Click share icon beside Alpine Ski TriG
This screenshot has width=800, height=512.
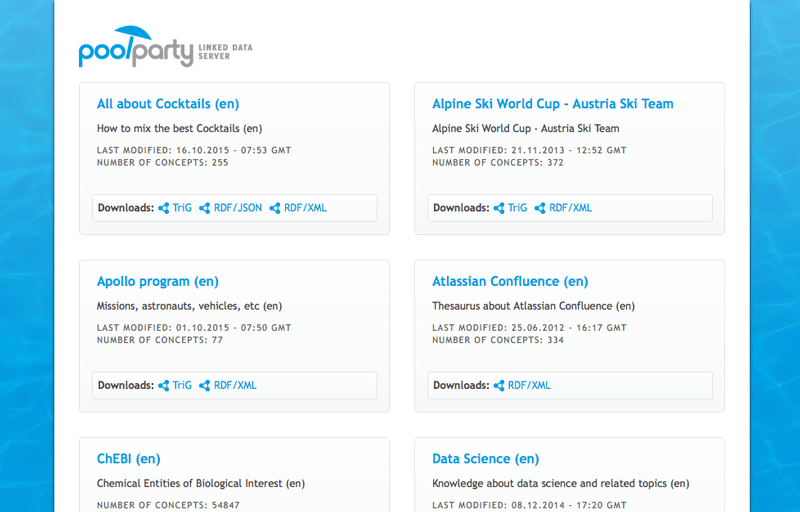coord(499,208)
